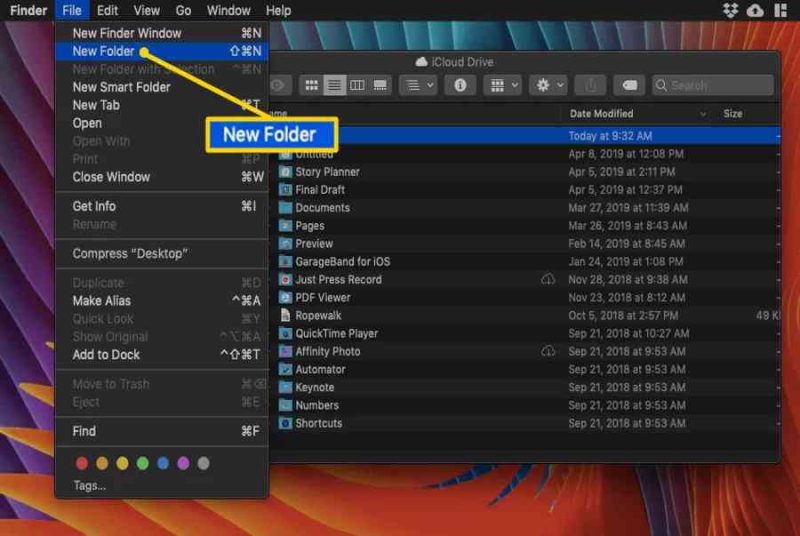The width and height of the screenshot is (800, 536).
Task: Apply the purple tag color
Action: tap(183, 463)
